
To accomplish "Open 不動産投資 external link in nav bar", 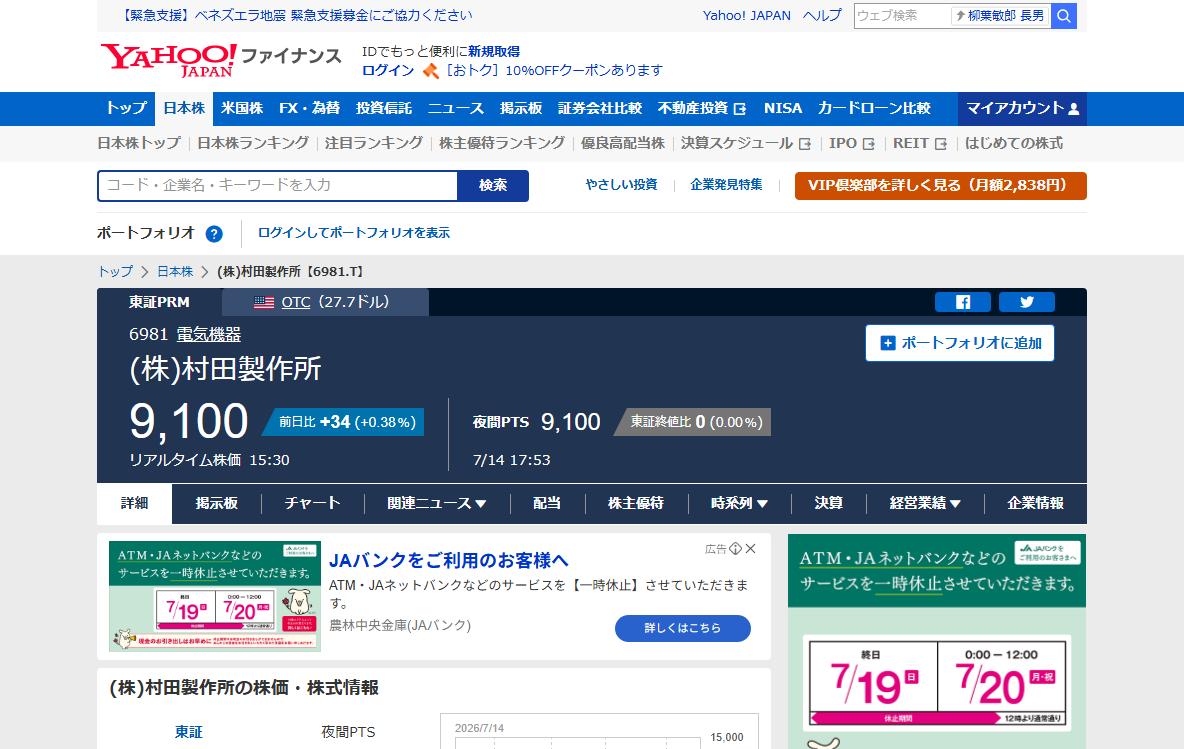I will (x=701, y=109).
